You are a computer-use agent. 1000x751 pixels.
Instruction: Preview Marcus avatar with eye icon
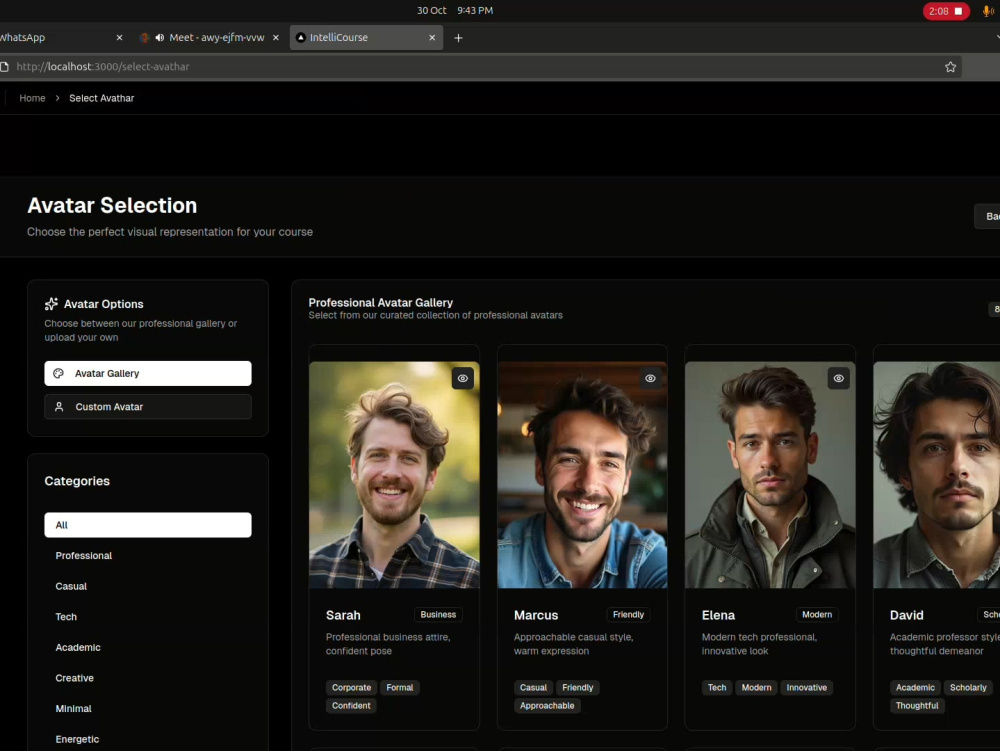point(650,378)
